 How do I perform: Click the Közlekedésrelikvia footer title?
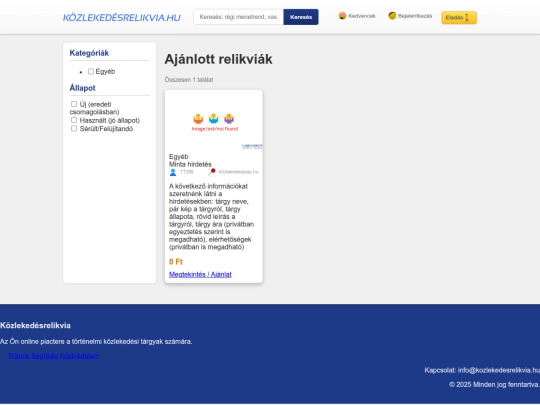[35, 325]
